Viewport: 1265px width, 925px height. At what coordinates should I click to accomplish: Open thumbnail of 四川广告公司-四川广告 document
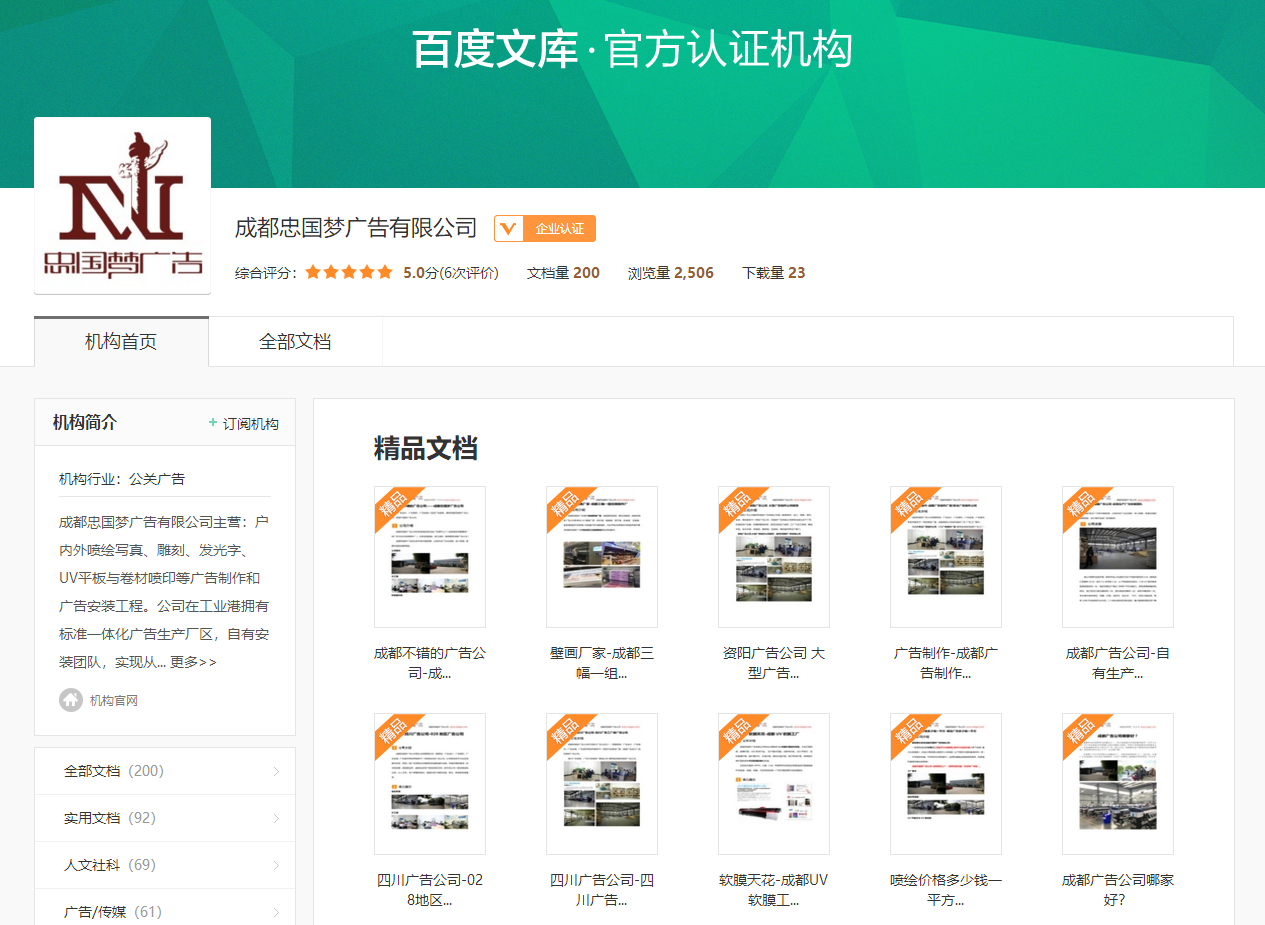(x=602, y=784)
